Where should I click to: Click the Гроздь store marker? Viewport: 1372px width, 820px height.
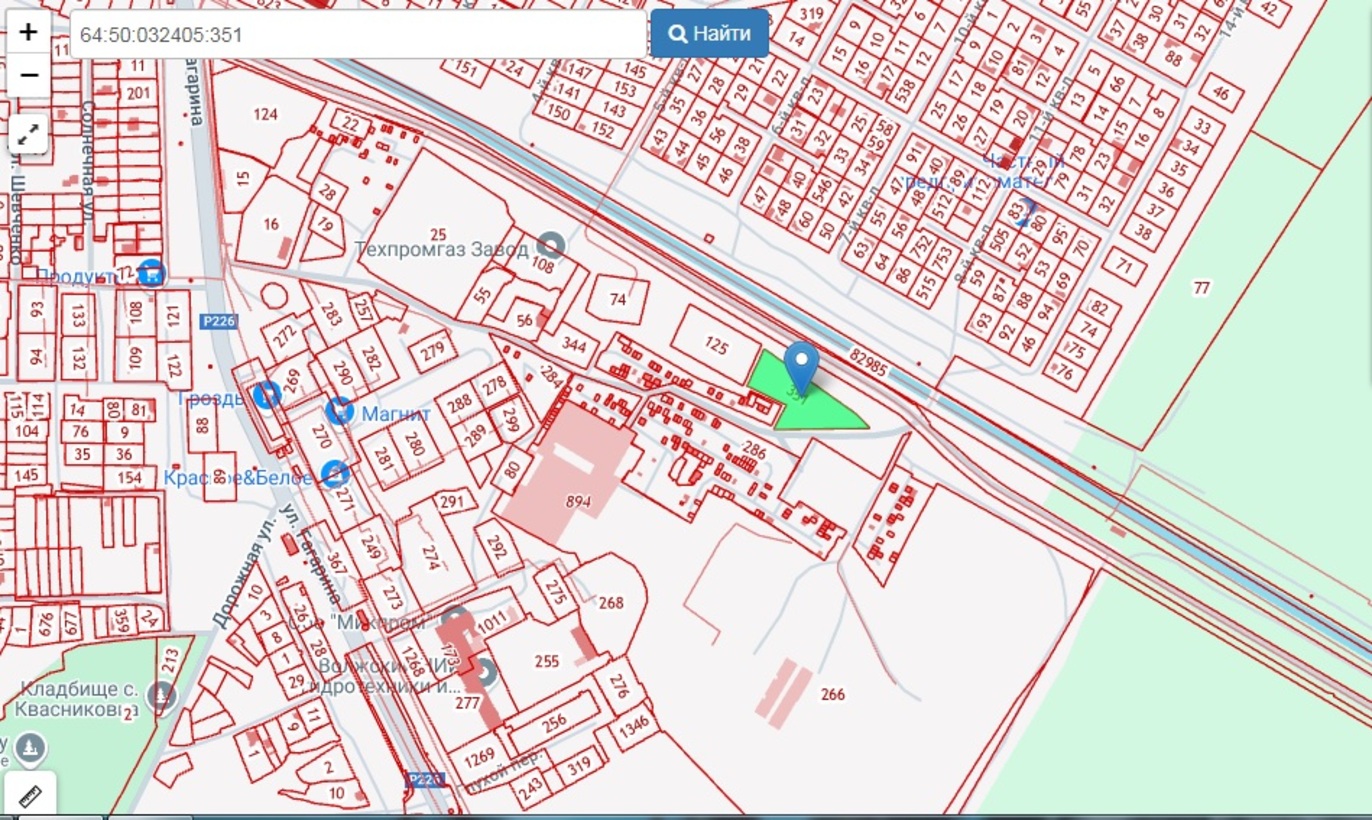(x=266, y=395)
